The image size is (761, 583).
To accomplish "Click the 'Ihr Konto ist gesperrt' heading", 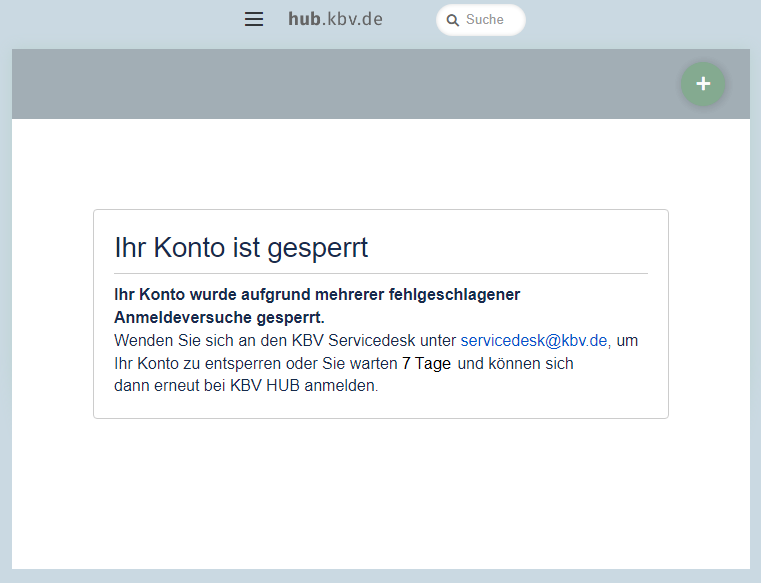I will (241, 247).
